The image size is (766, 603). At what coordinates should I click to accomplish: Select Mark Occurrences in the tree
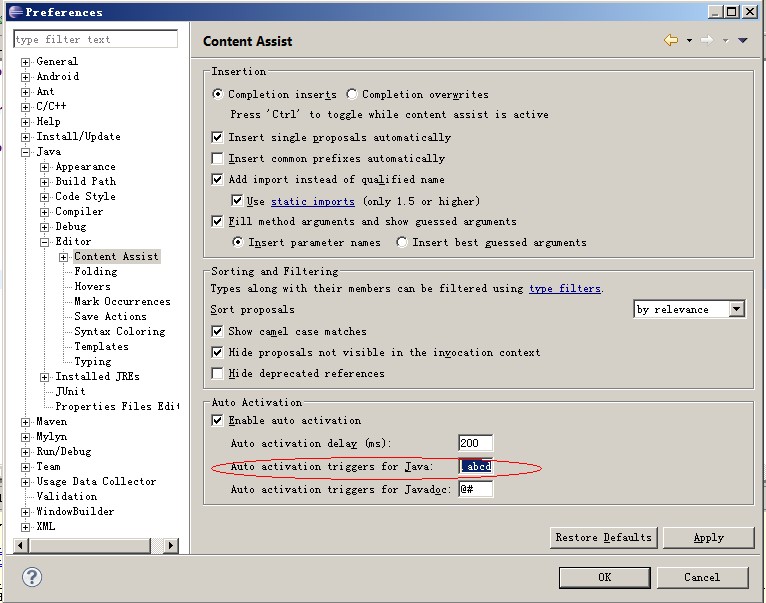point(123,302)
